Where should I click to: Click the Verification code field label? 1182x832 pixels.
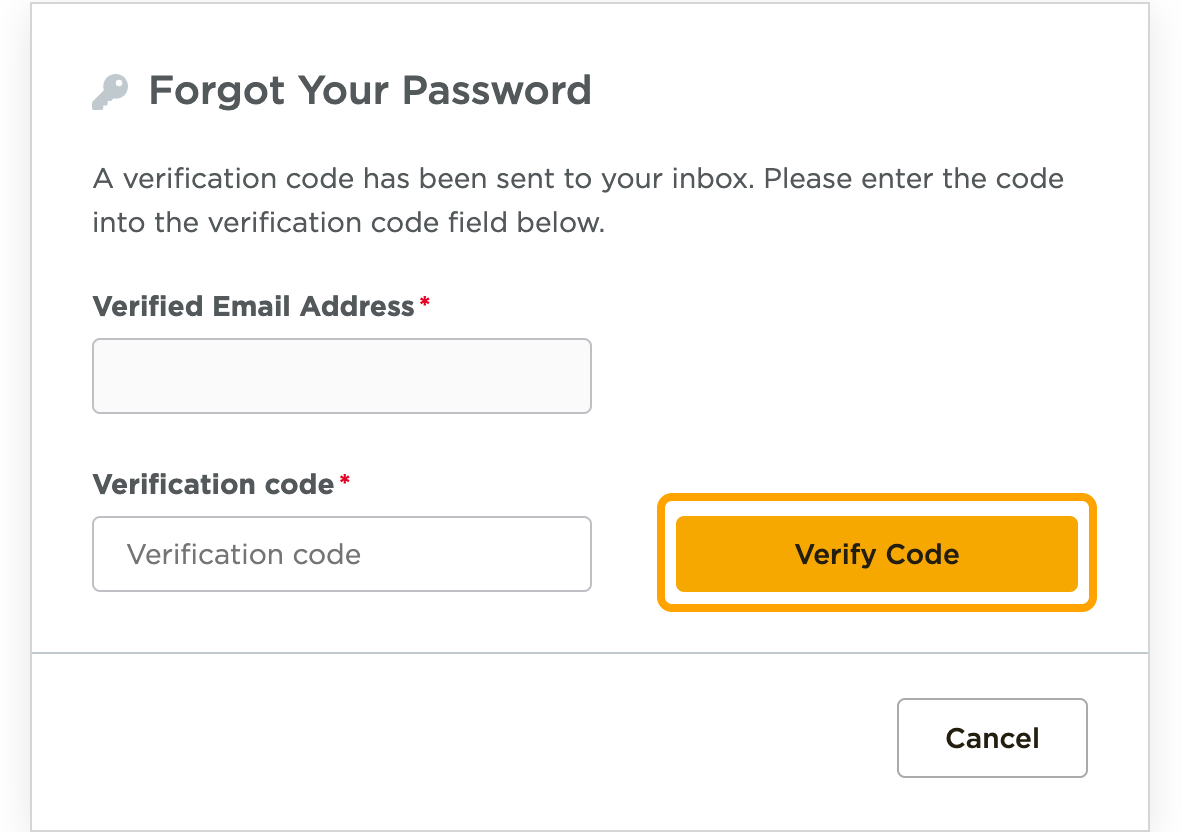tap(213, 485)
